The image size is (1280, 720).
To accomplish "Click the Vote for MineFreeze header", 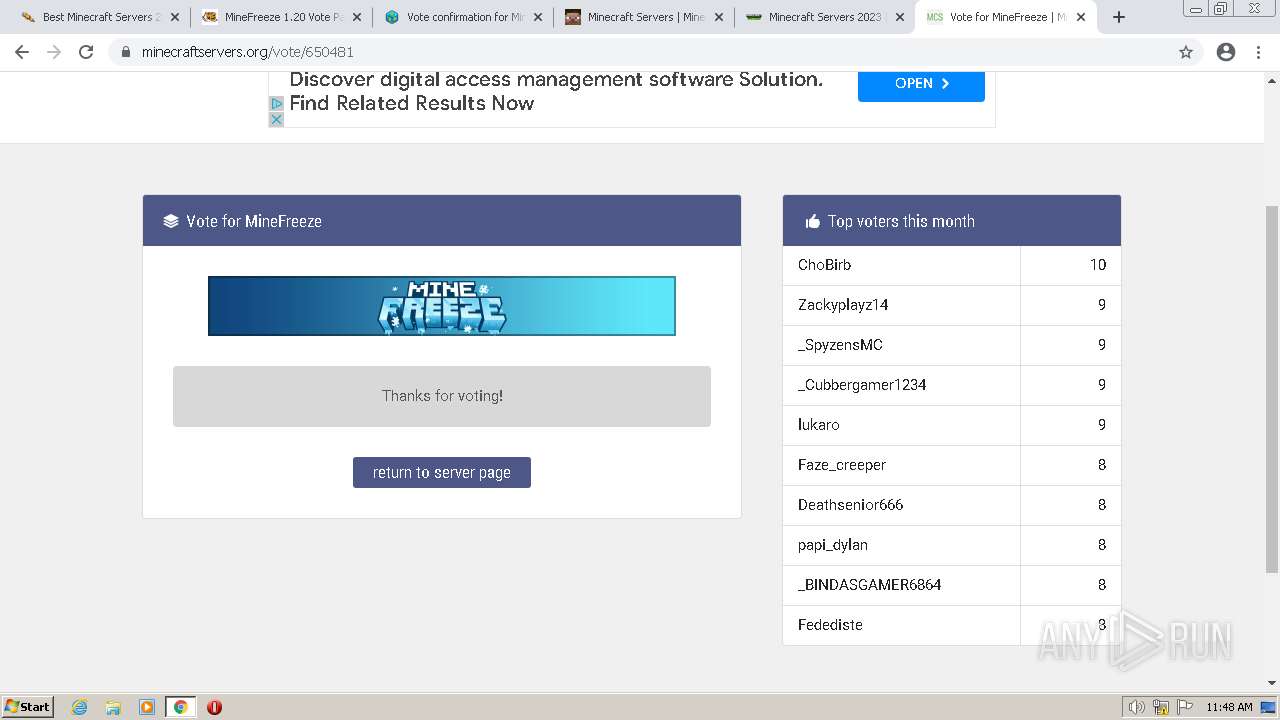I will (442, 221).
